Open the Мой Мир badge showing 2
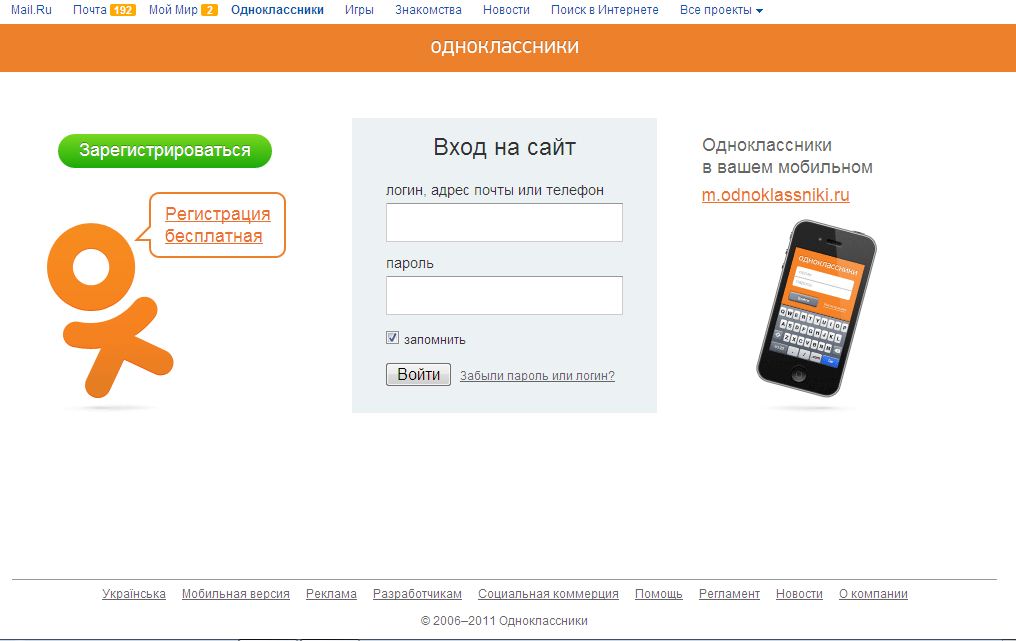The image size is (1016, 641). (x=209, y=10)
